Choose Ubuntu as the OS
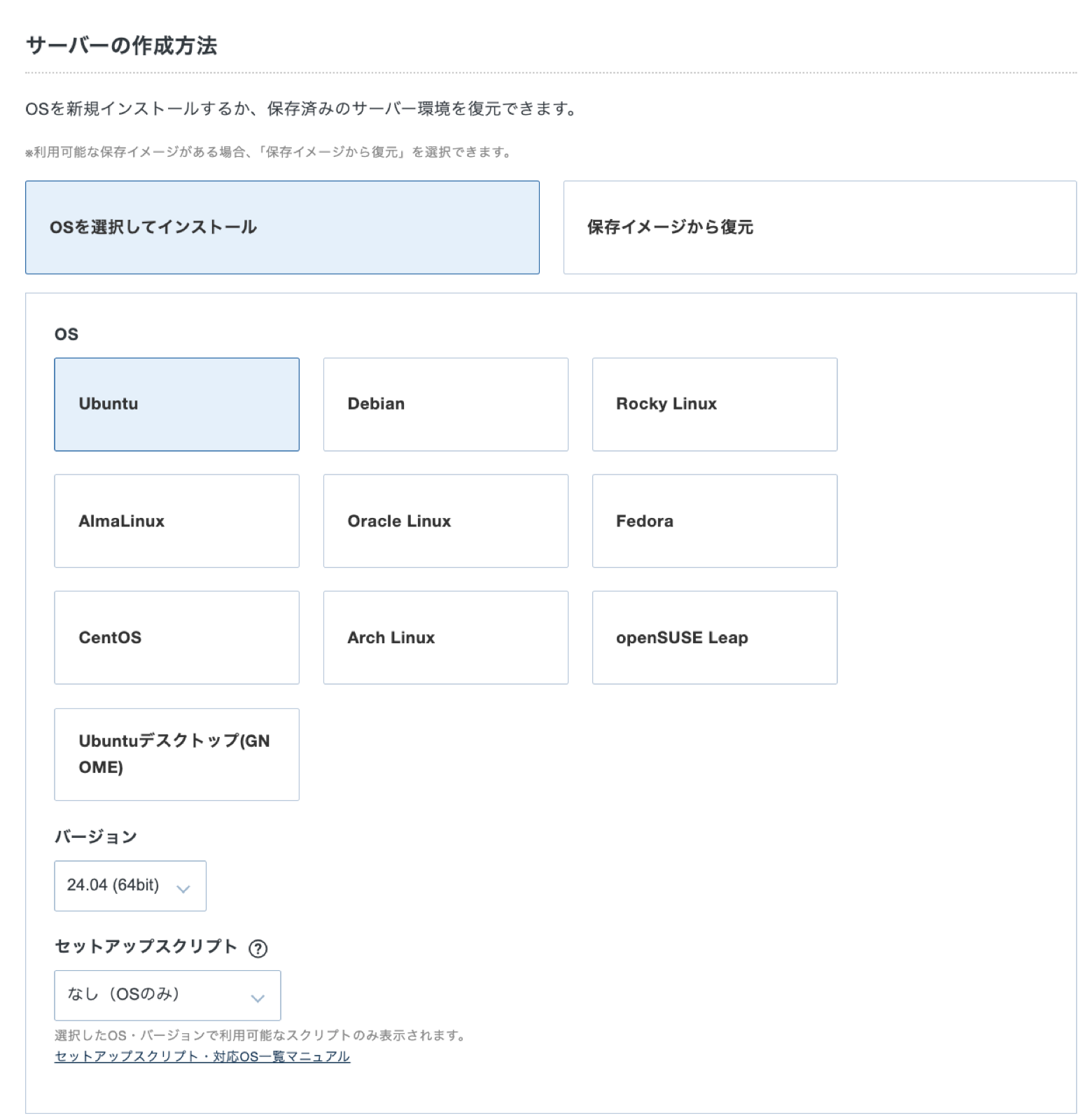This screenshot has width=1090, height=1120. pyautogui.click(x=176, y=405)
